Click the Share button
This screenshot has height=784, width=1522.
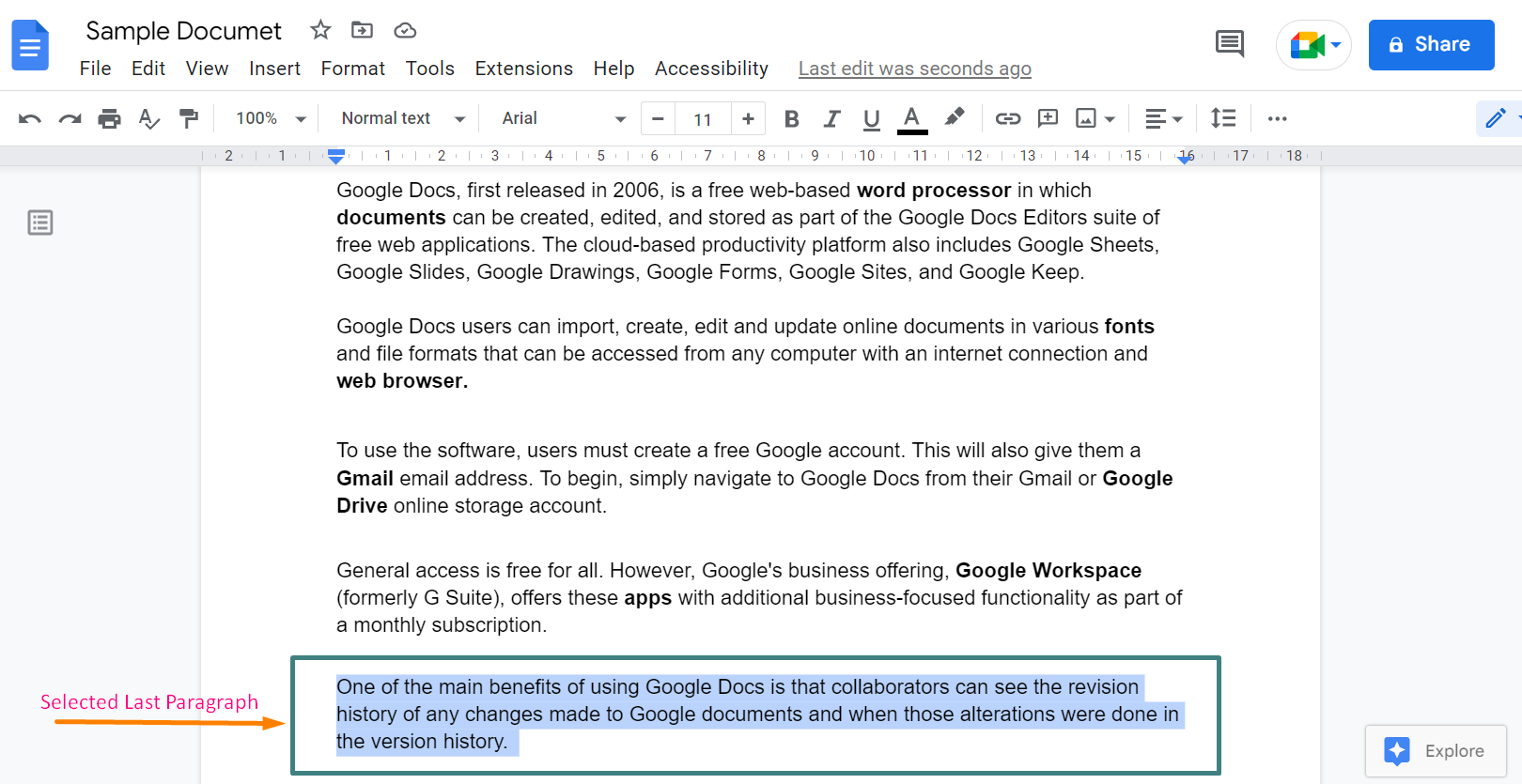pyautogui.click(x=1431, y=44)
